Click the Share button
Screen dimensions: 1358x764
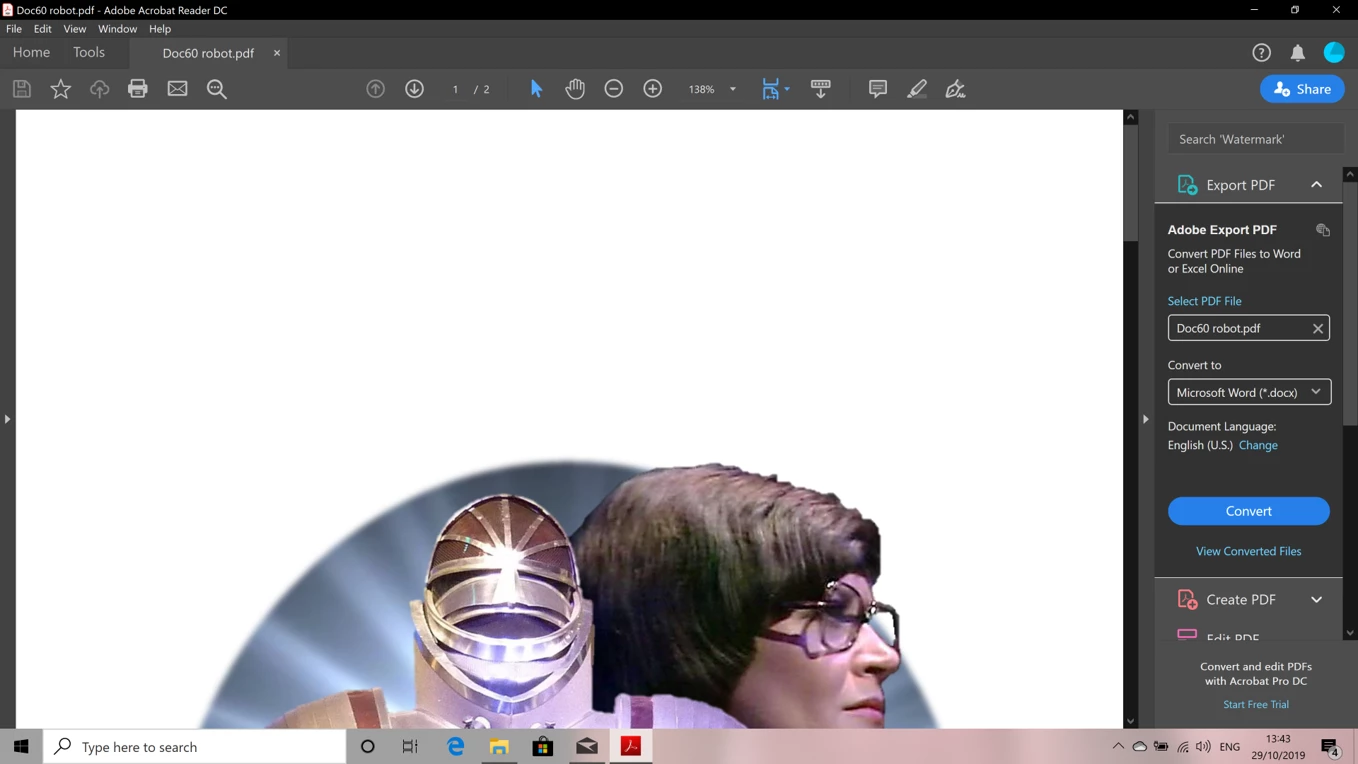(1302, 89)
